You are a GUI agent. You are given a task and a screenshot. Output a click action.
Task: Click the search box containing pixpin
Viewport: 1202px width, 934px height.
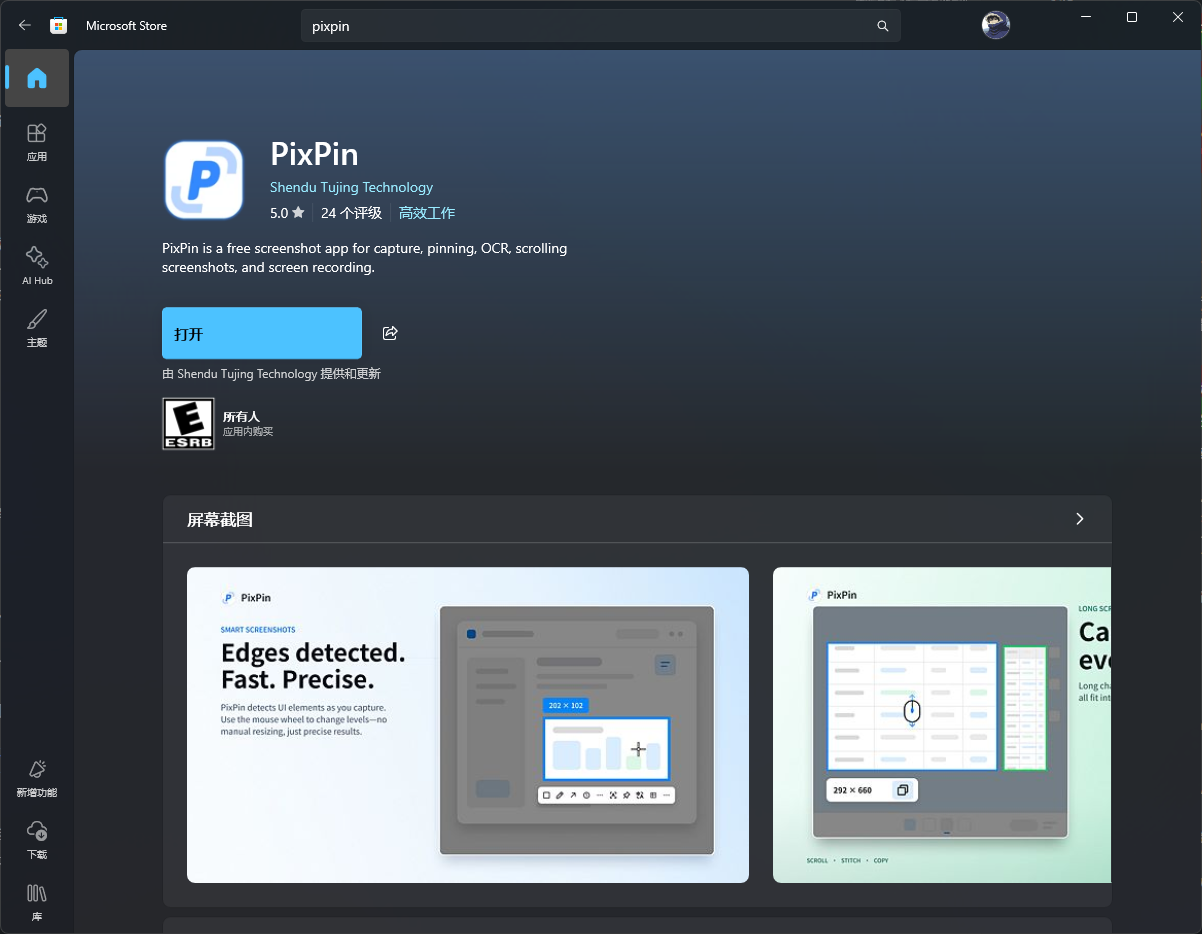pyautogui.click(x=600, y=26)
